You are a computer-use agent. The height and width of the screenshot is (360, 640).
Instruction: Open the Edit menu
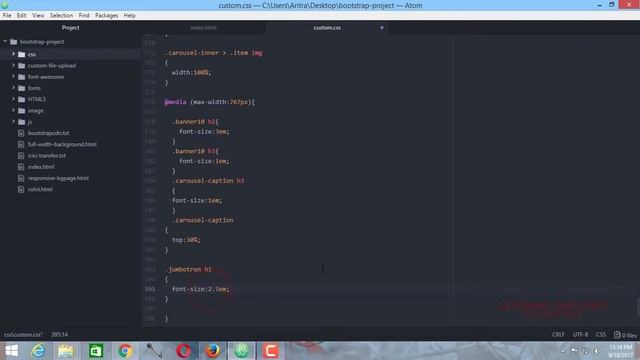pos(22,16)
